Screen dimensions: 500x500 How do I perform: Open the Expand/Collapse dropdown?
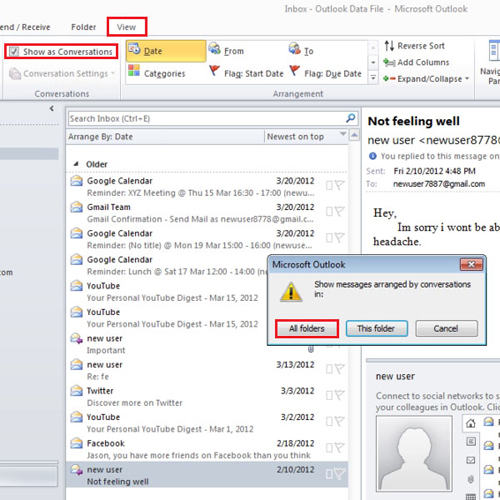[x=426, y=79]
